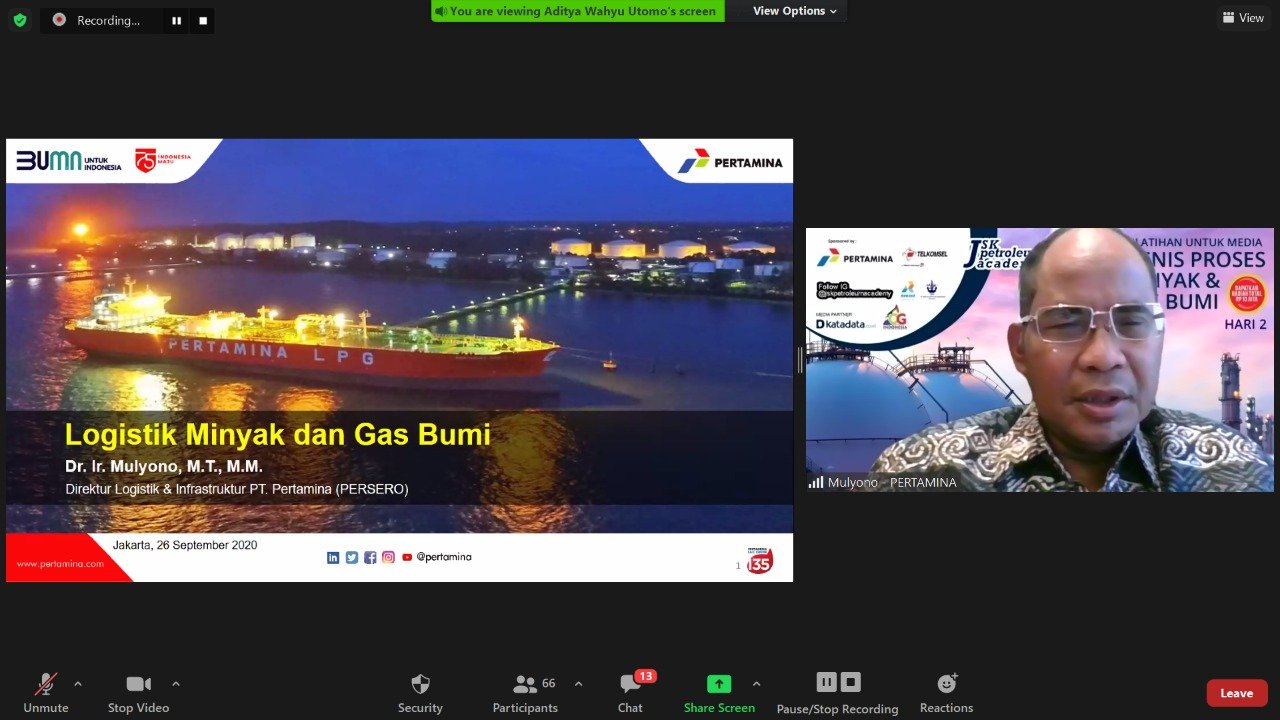Unmute the microphone
This screenshot has width=1280, height=720.
tap(46, 693)
